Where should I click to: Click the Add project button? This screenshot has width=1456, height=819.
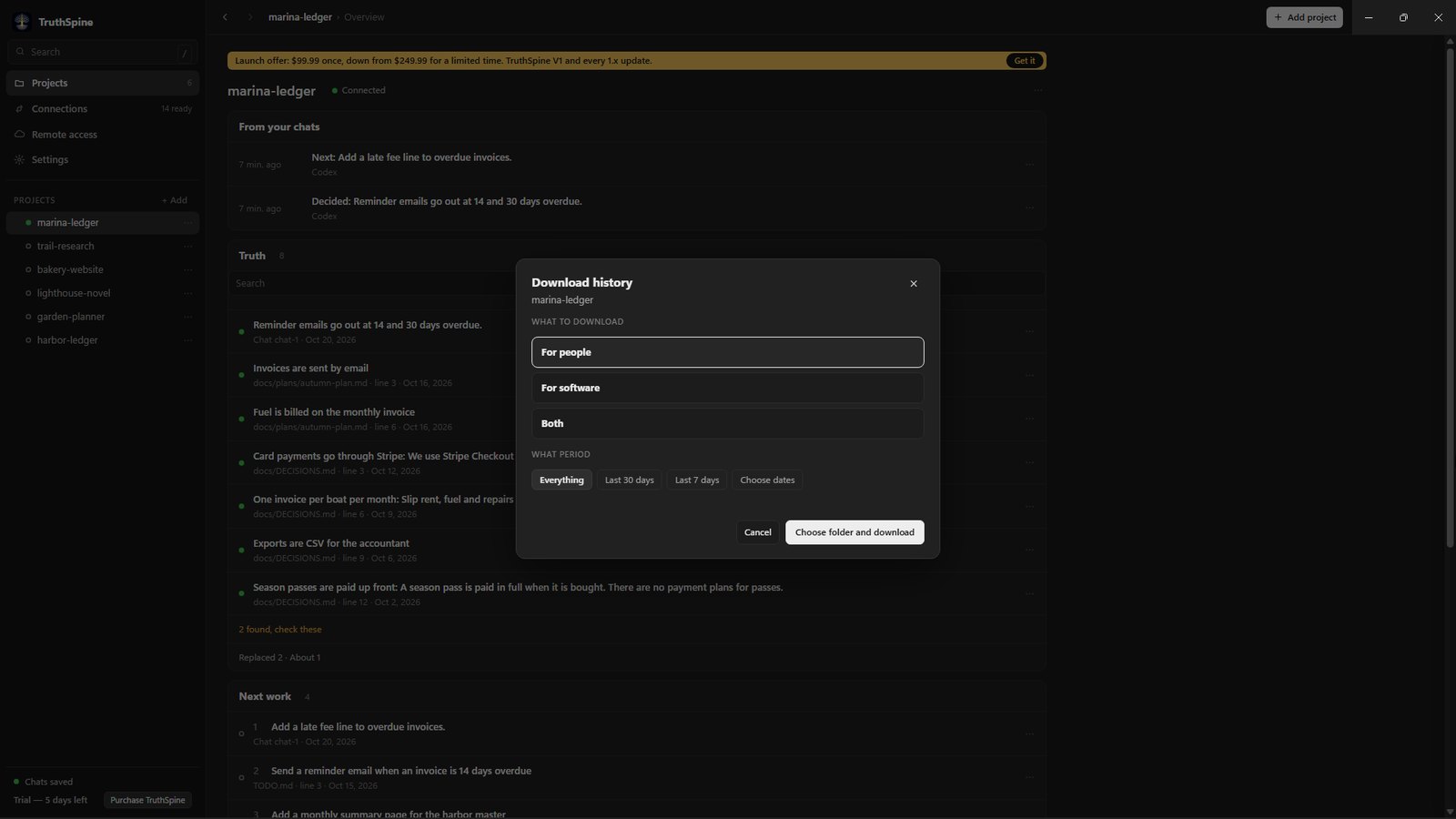point(1304,17)
